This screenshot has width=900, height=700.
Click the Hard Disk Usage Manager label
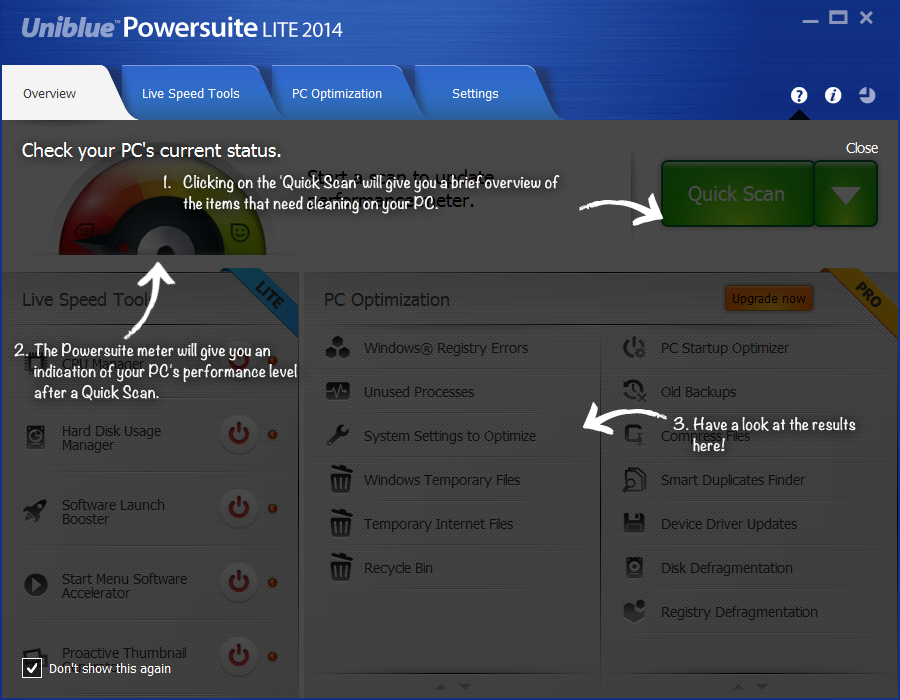(111, 438)
